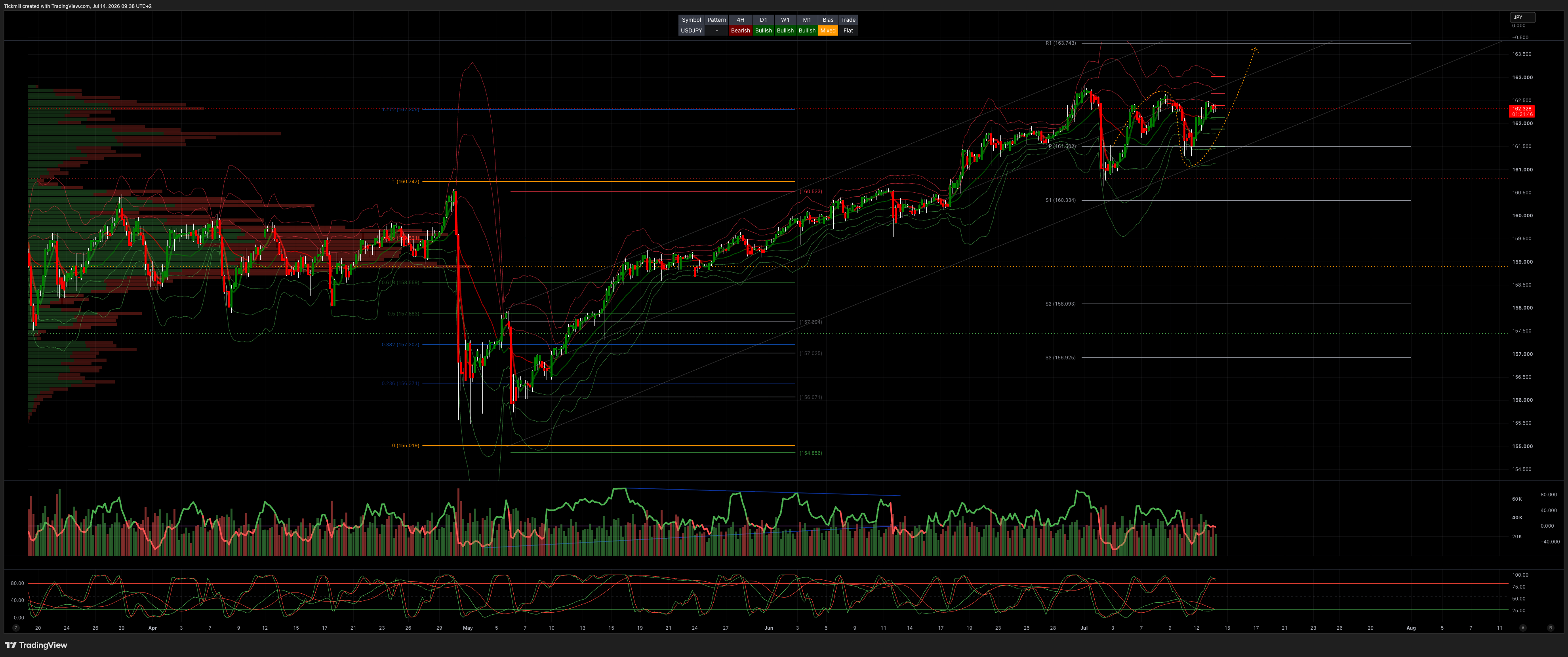
Task: Click the (156.071) level label
Action: point(811,397)
